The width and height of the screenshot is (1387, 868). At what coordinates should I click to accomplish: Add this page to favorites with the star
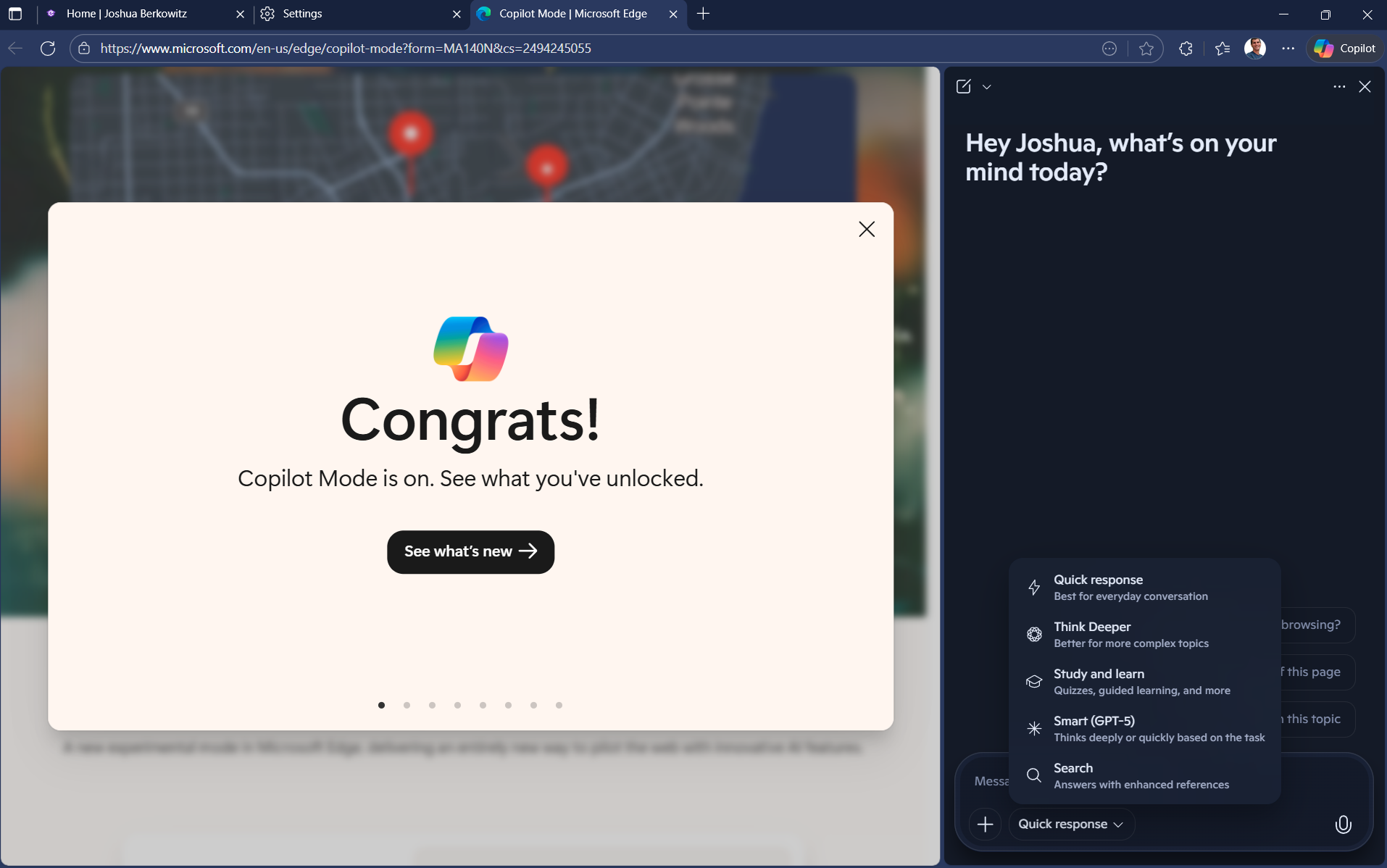(1146, 49)
